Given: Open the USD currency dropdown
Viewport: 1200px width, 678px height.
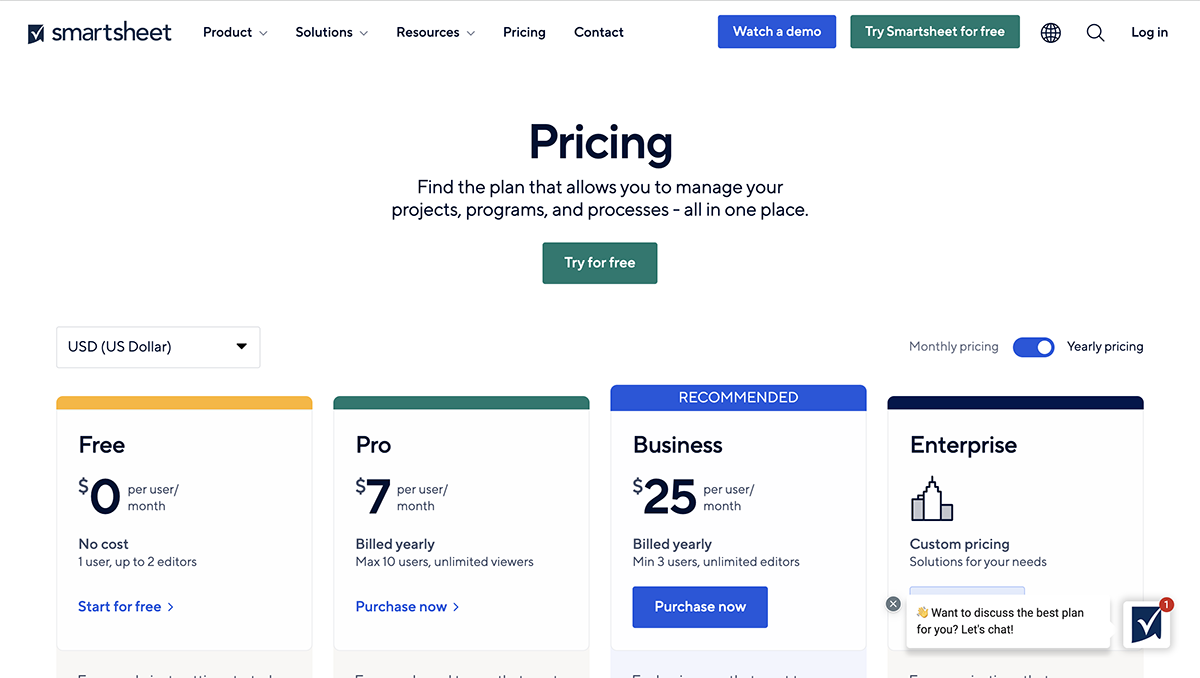Looking at the screenshot, I should pos(158,347).
